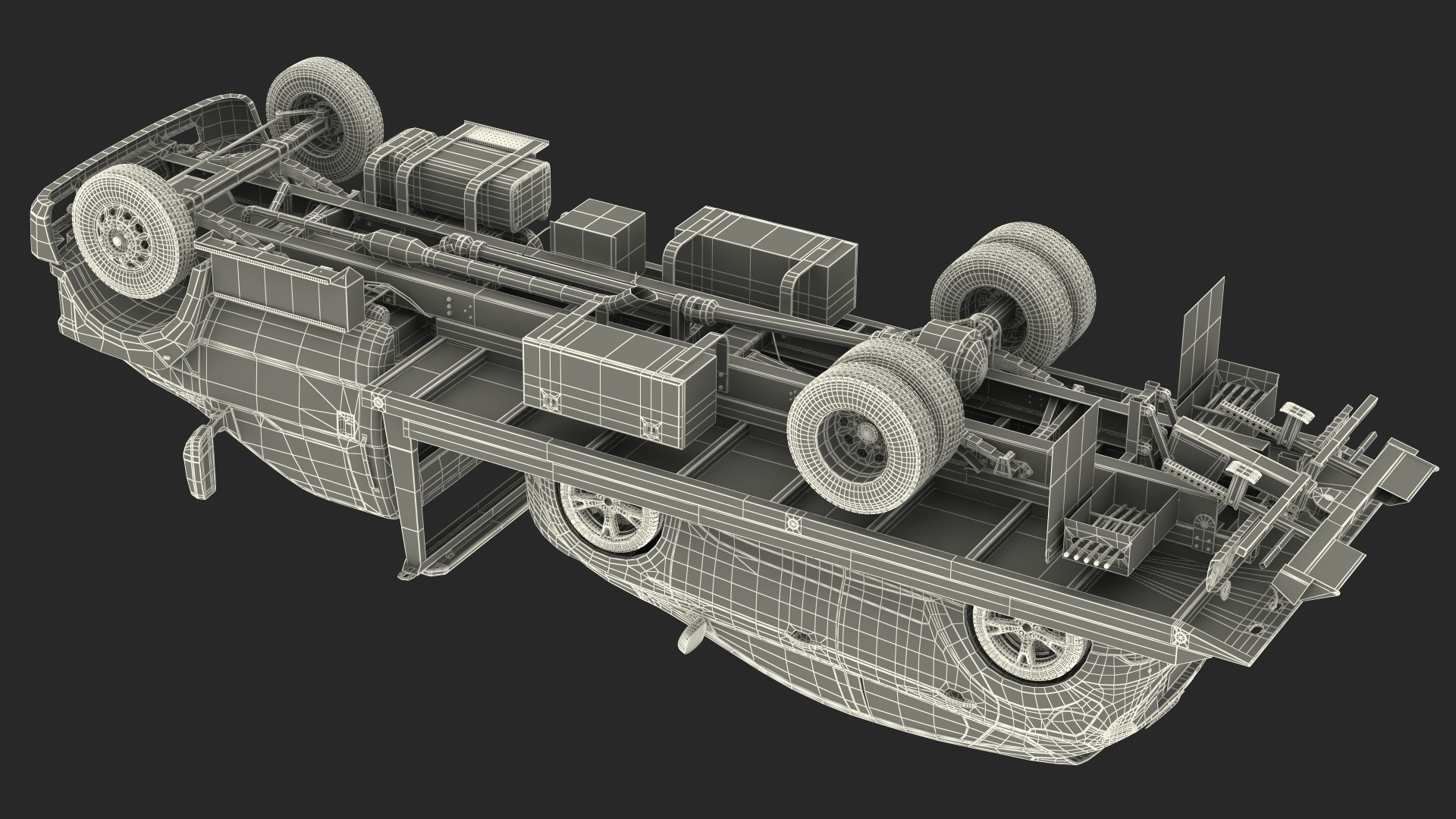Click the truck cab side mirror
The image size is (1456, 819).
(x=201, y=461)
